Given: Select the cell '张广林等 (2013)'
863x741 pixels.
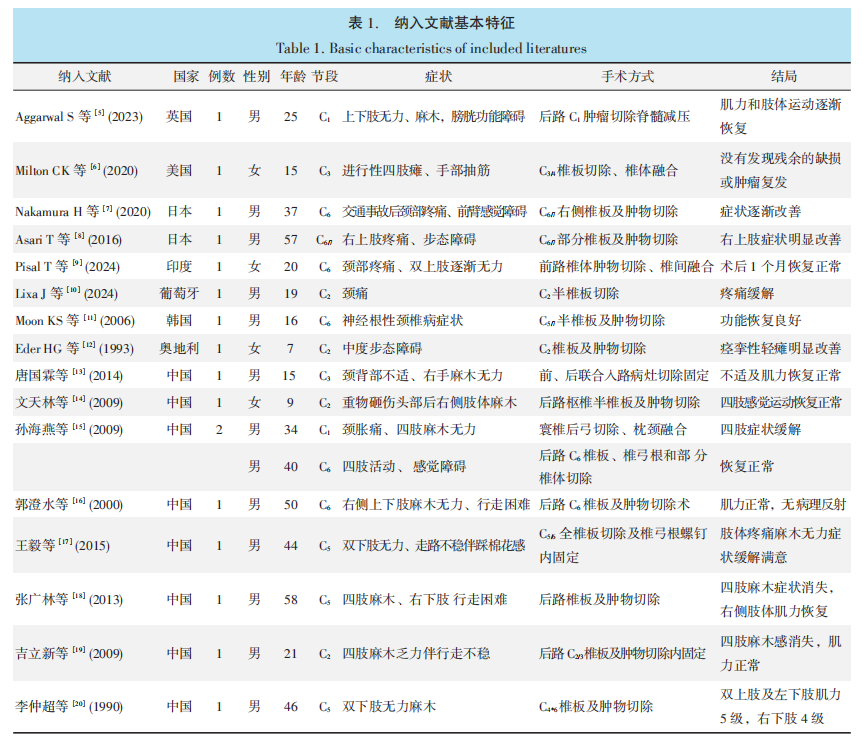Looking at the screenshot, I should 69,600.
